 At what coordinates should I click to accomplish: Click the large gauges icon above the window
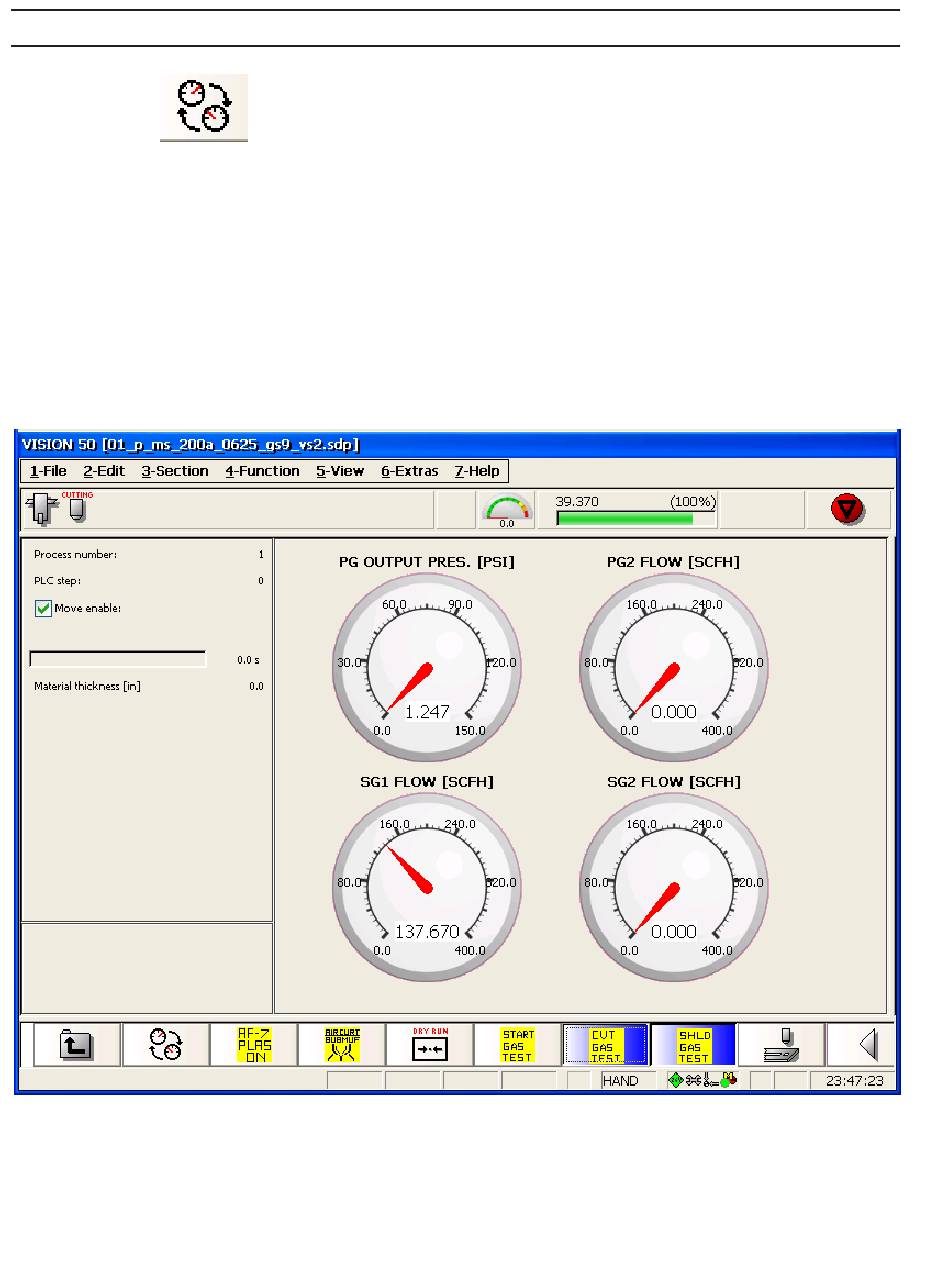[x=204, y=107]
